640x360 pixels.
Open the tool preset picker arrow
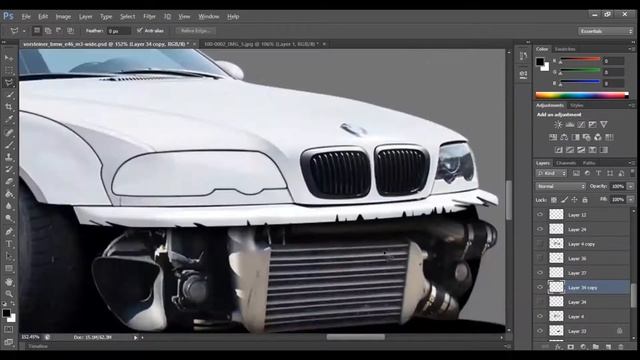pos(24,31)
